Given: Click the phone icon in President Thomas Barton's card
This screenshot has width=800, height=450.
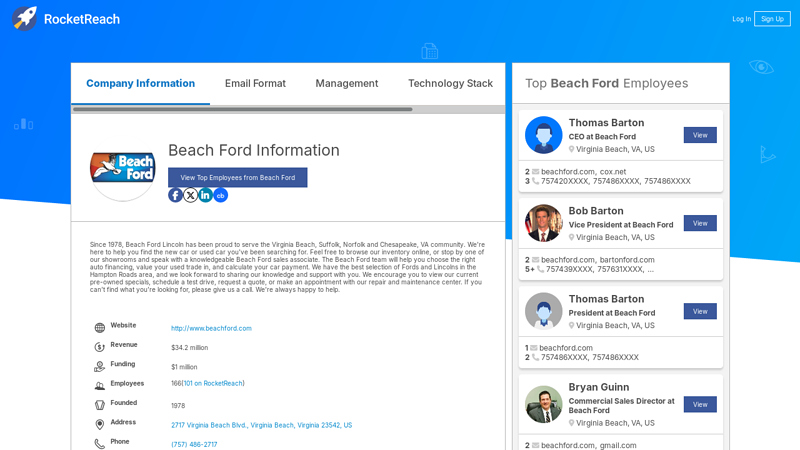Looking at the screenshot, I should coord(536,357).
